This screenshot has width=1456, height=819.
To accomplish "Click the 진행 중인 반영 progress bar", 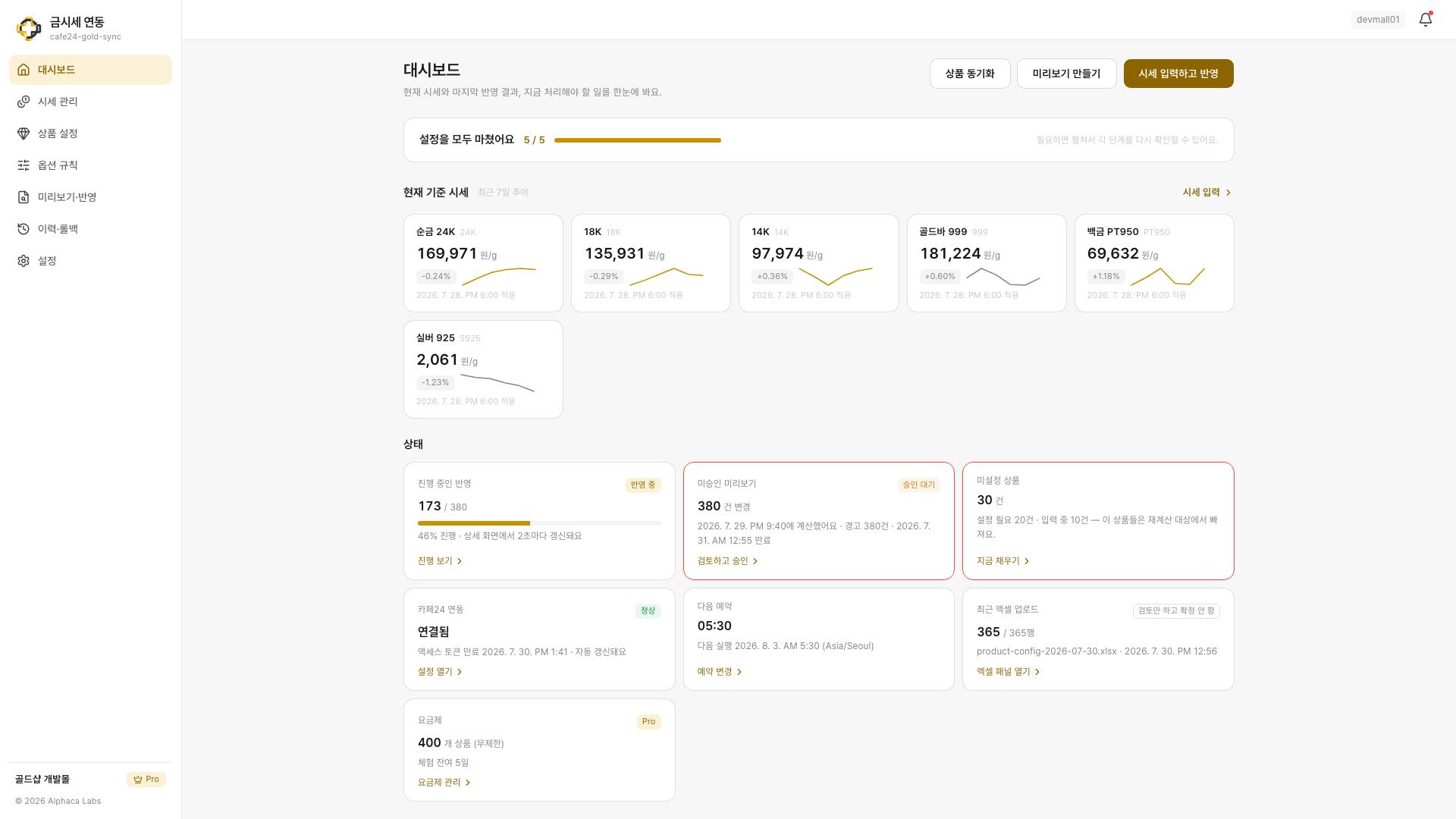I will [539, 523].
